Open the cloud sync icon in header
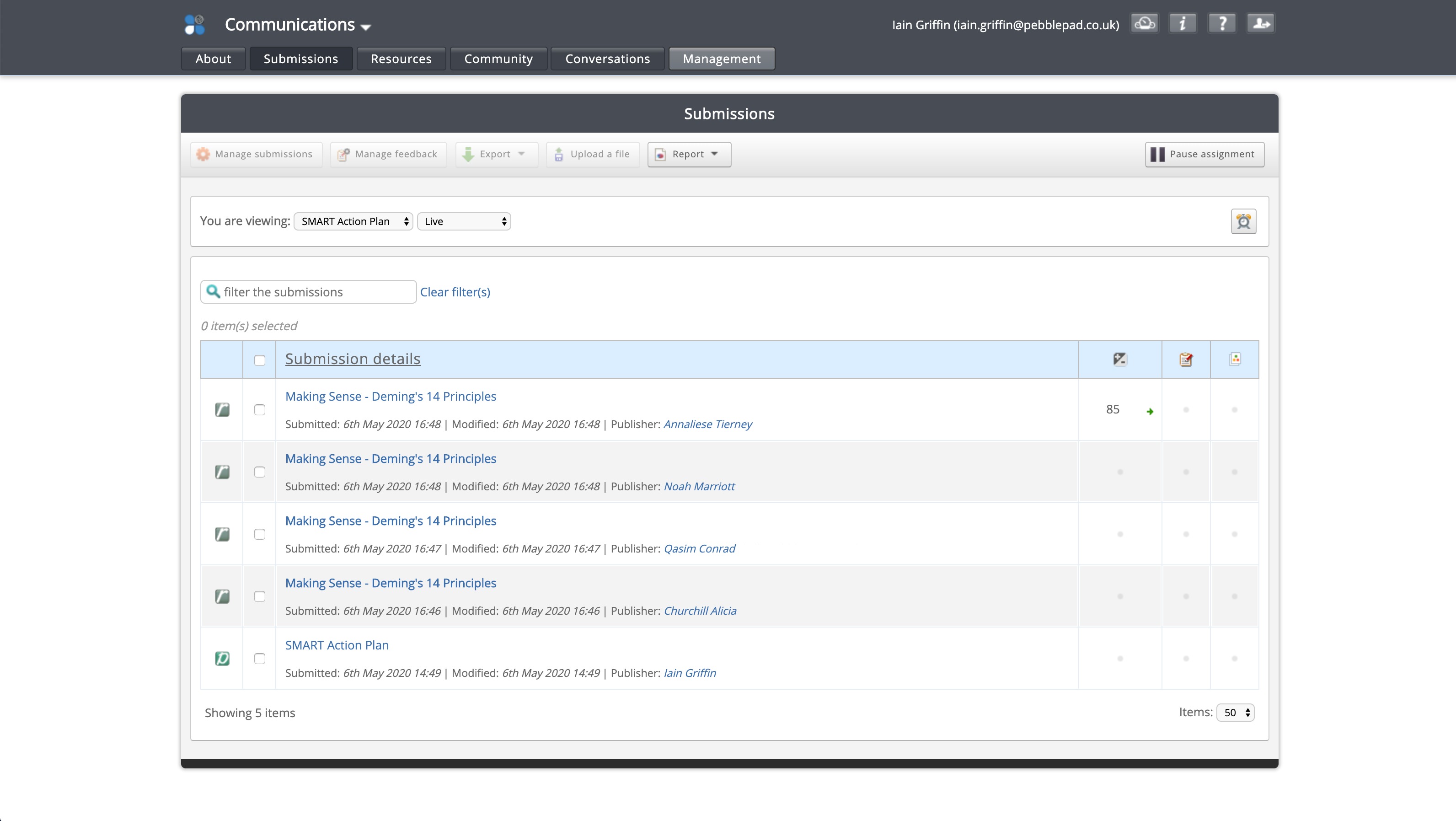The height and width of the screenshot is (821, 1456). point(1144,24)
